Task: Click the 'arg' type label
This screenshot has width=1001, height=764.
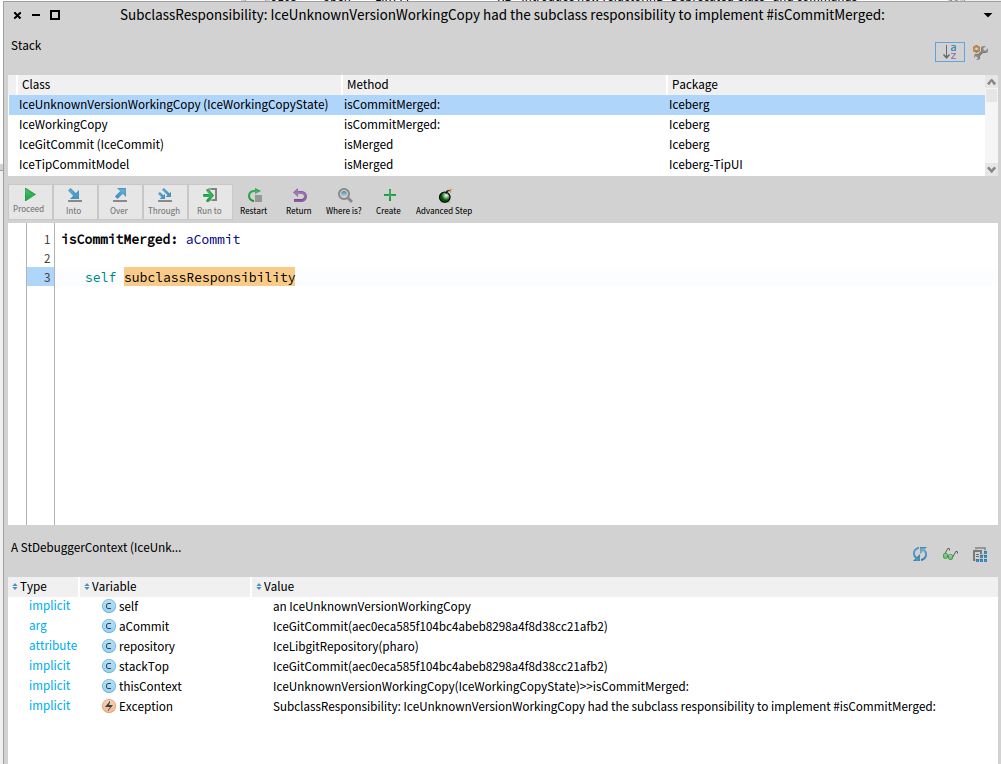Action: point(38,626)
